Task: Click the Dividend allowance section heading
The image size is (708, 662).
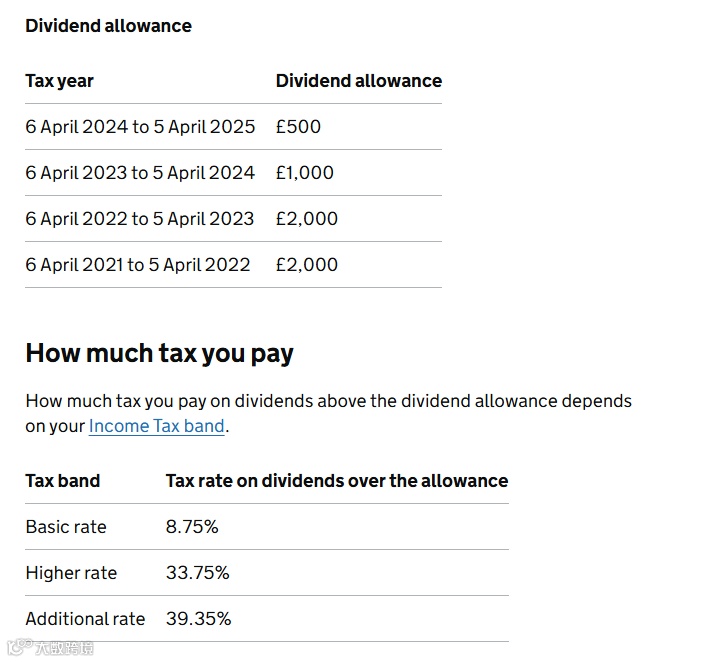Action: coord(108,26)
